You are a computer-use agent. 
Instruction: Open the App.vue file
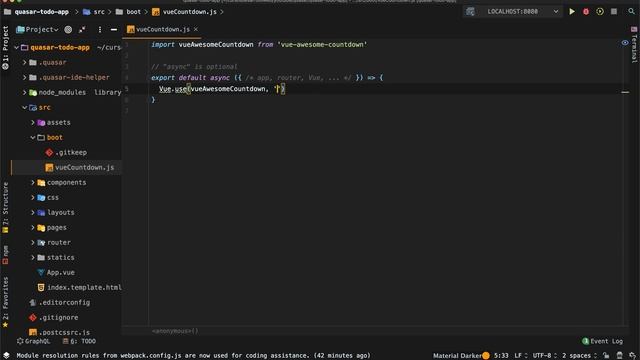(x=56, y=272)
